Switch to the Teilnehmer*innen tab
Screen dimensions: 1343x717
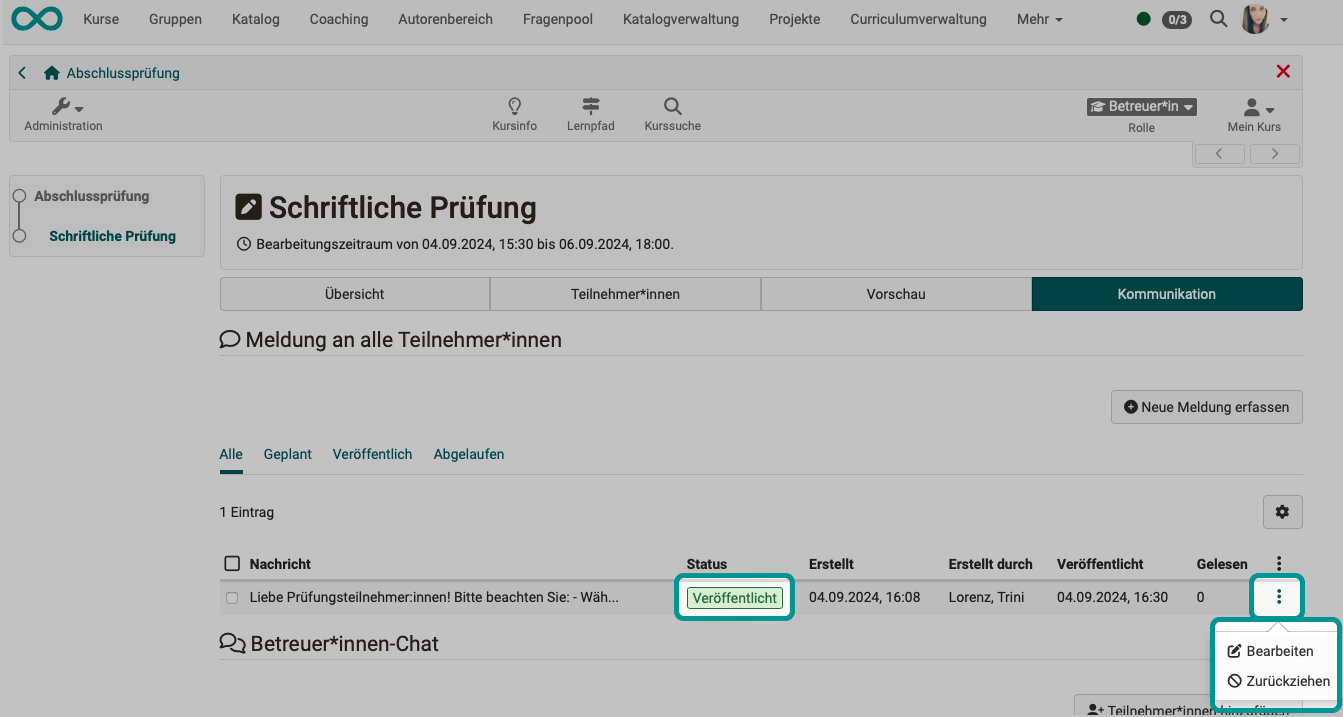625,294
